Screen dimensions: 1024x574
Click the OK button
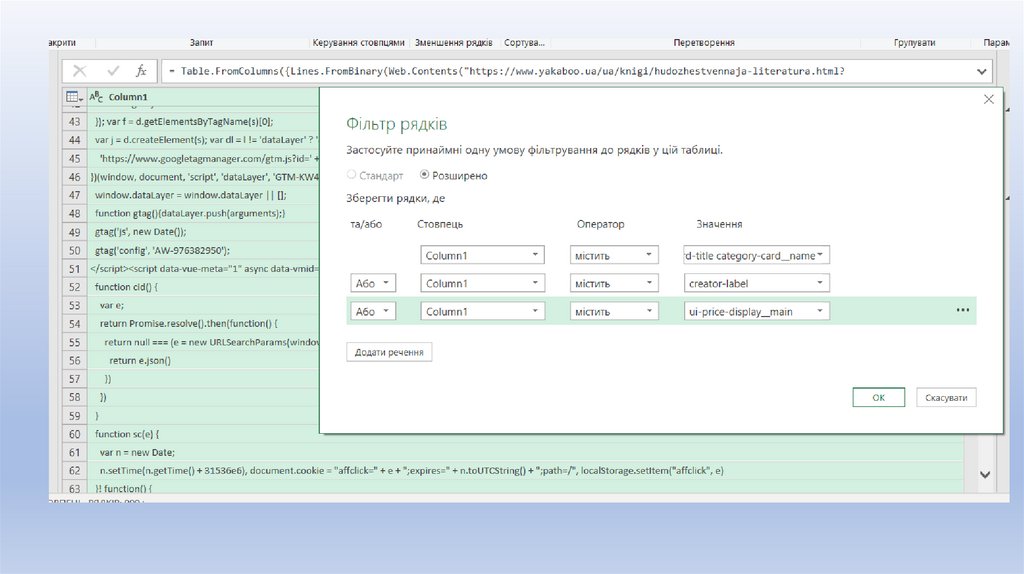pos(878,397)
